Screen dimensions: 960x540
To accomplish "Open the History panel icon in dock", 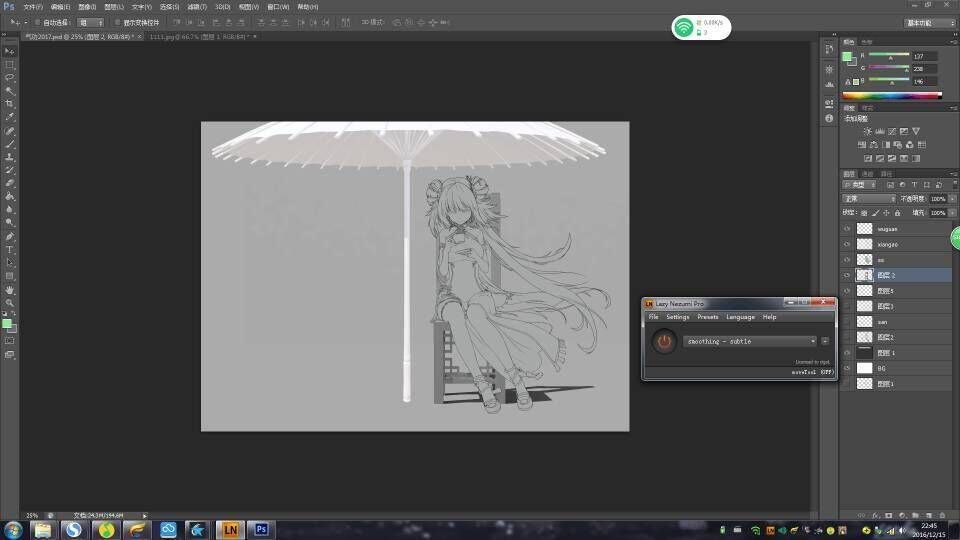I will pos(829,49).
